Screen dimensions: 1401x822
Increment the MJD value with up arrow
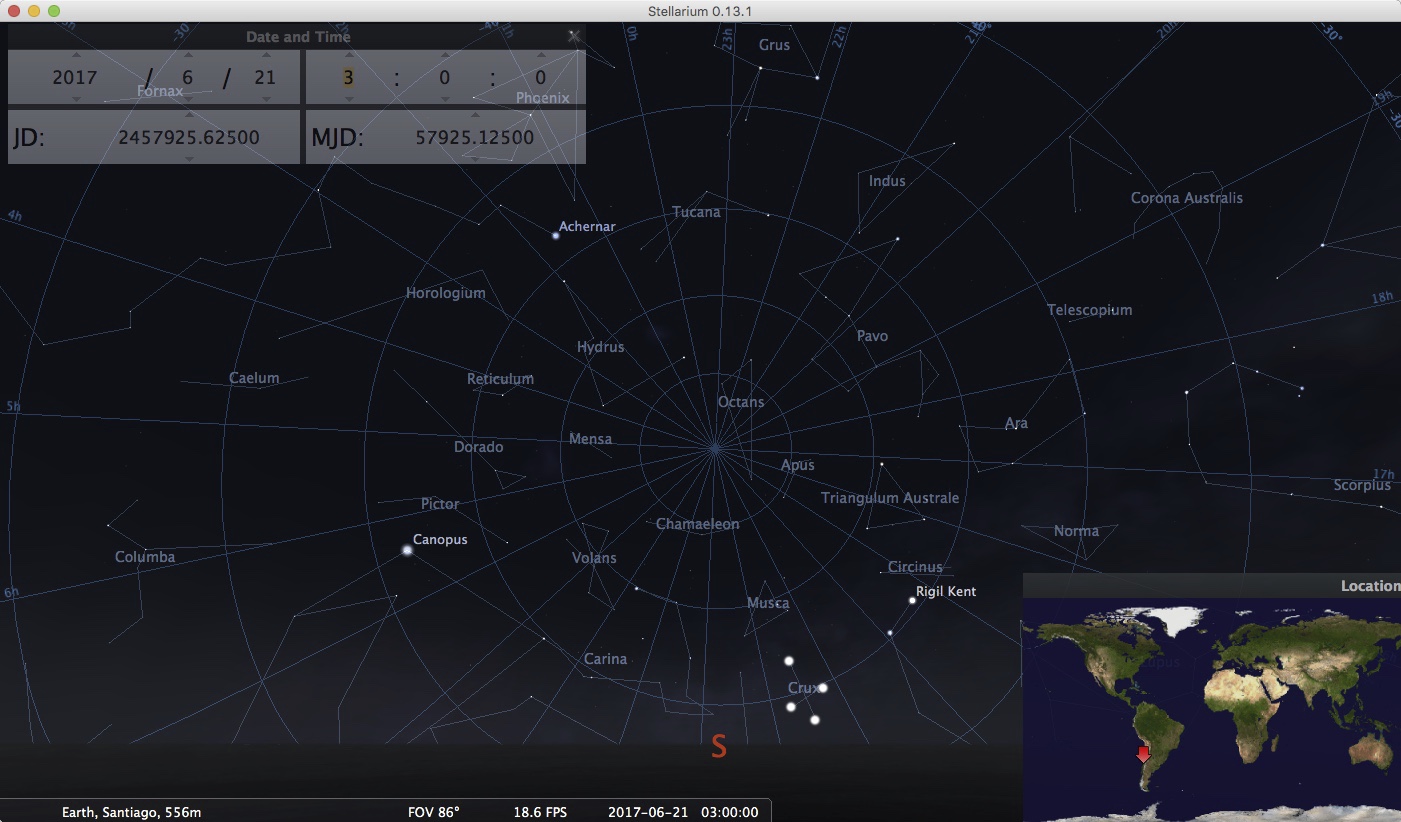click(475, 115)
